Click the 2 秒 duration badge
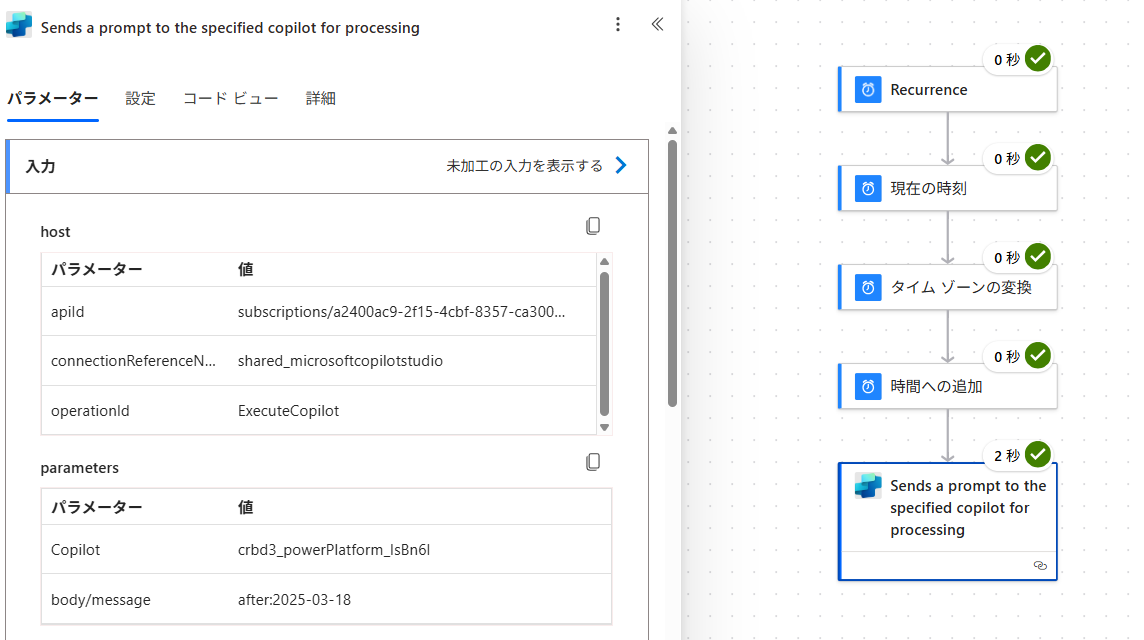 point(1007,455)
